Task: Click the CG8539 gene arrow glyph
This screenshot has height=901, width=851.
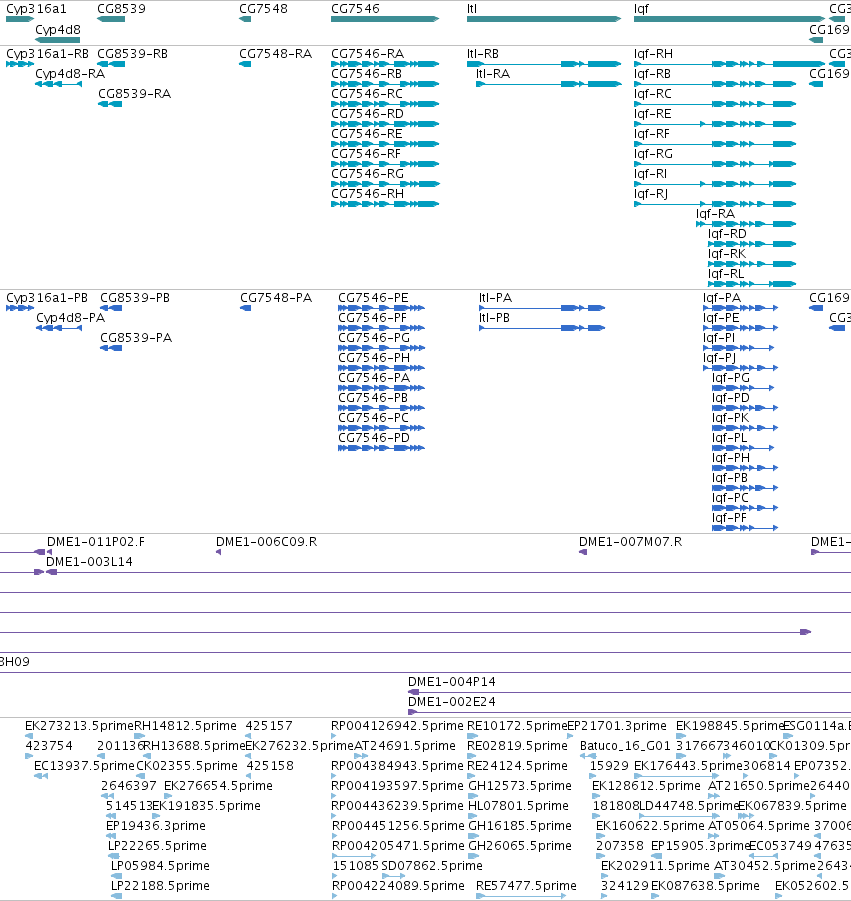Action: tap(111, 19)
